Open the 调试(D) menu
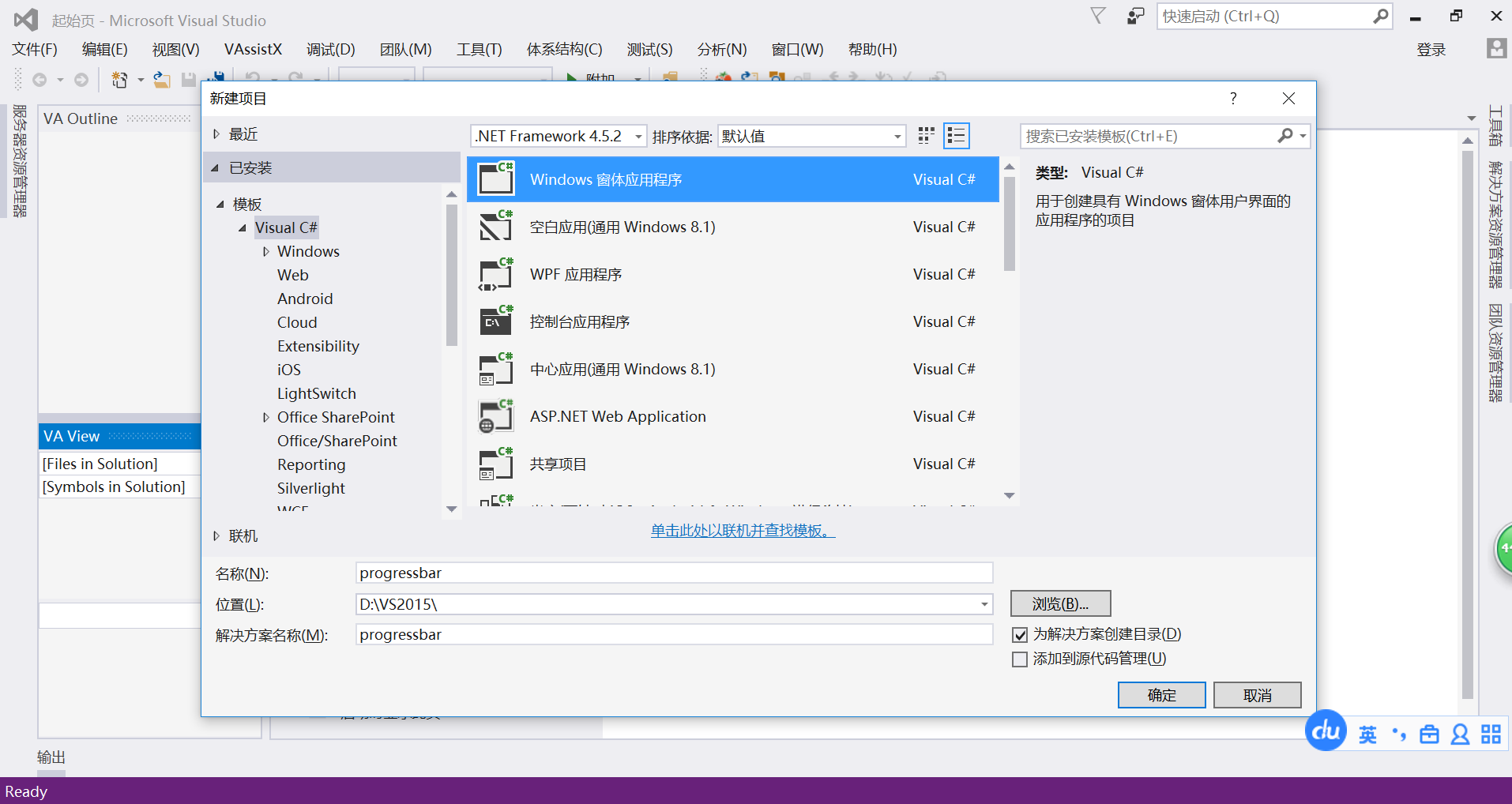The width and height of the screenshot is (1512, 804). click(331, 49)
